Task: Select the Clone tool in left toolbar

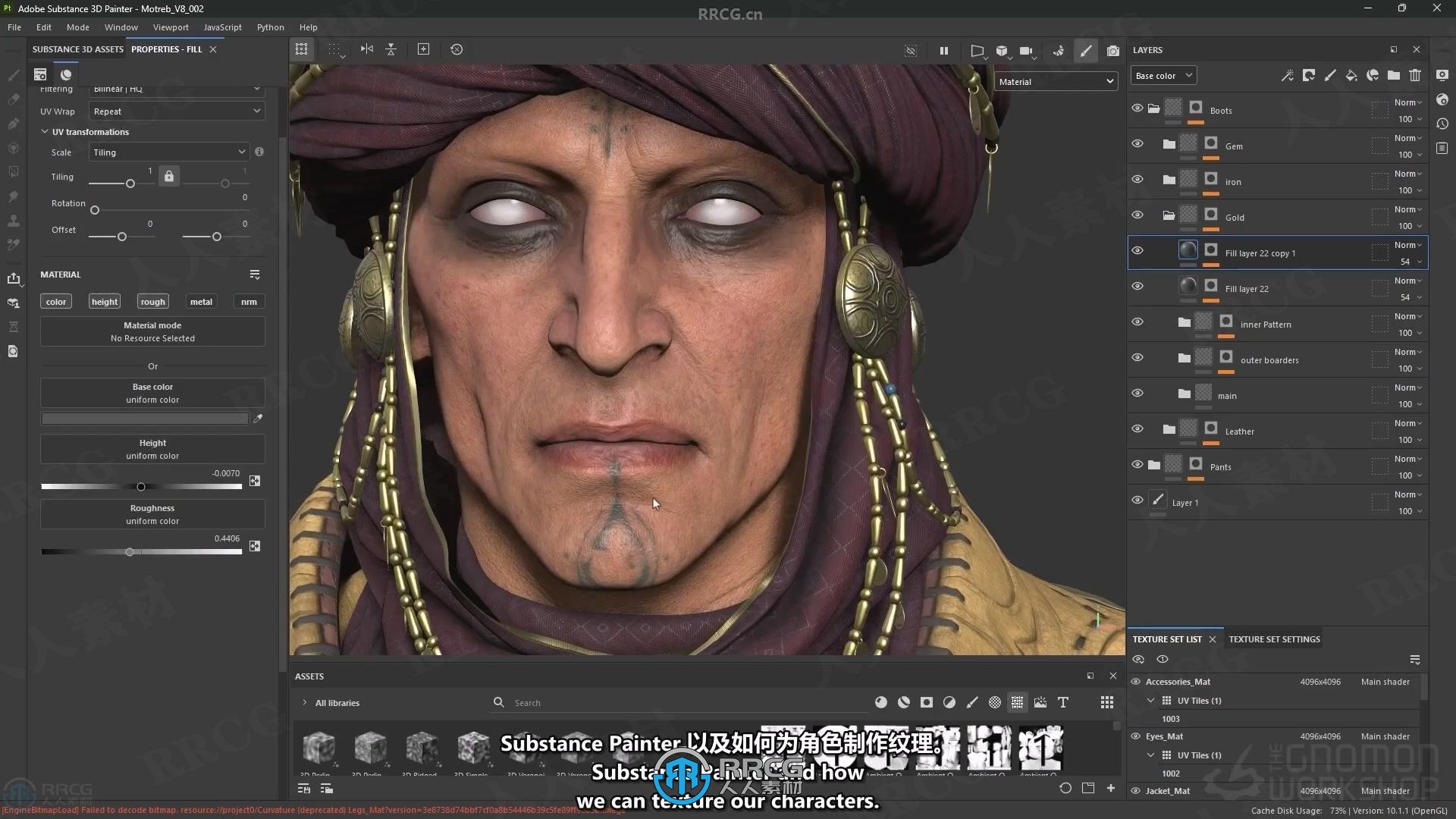Action: tap(14, 221)
